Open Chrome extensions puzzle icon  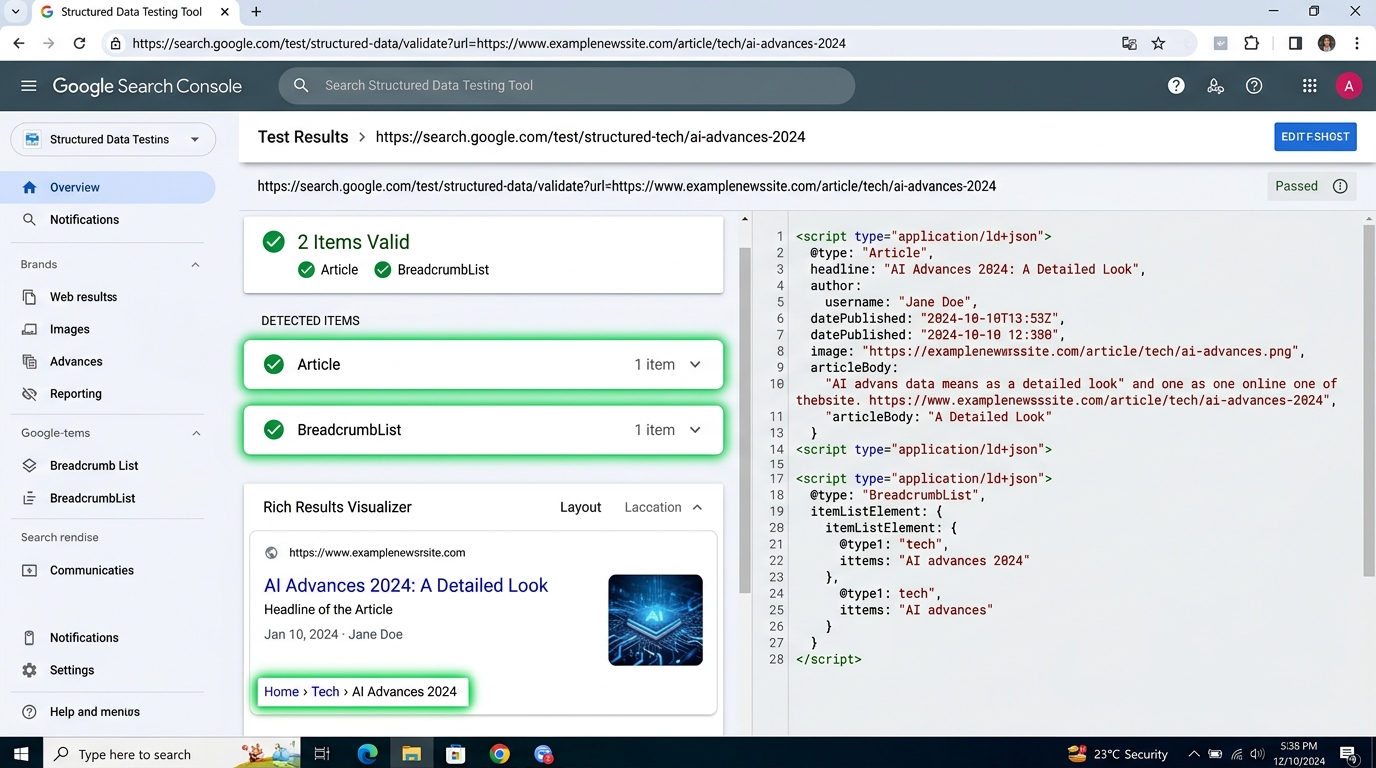tap(1251, 43)
